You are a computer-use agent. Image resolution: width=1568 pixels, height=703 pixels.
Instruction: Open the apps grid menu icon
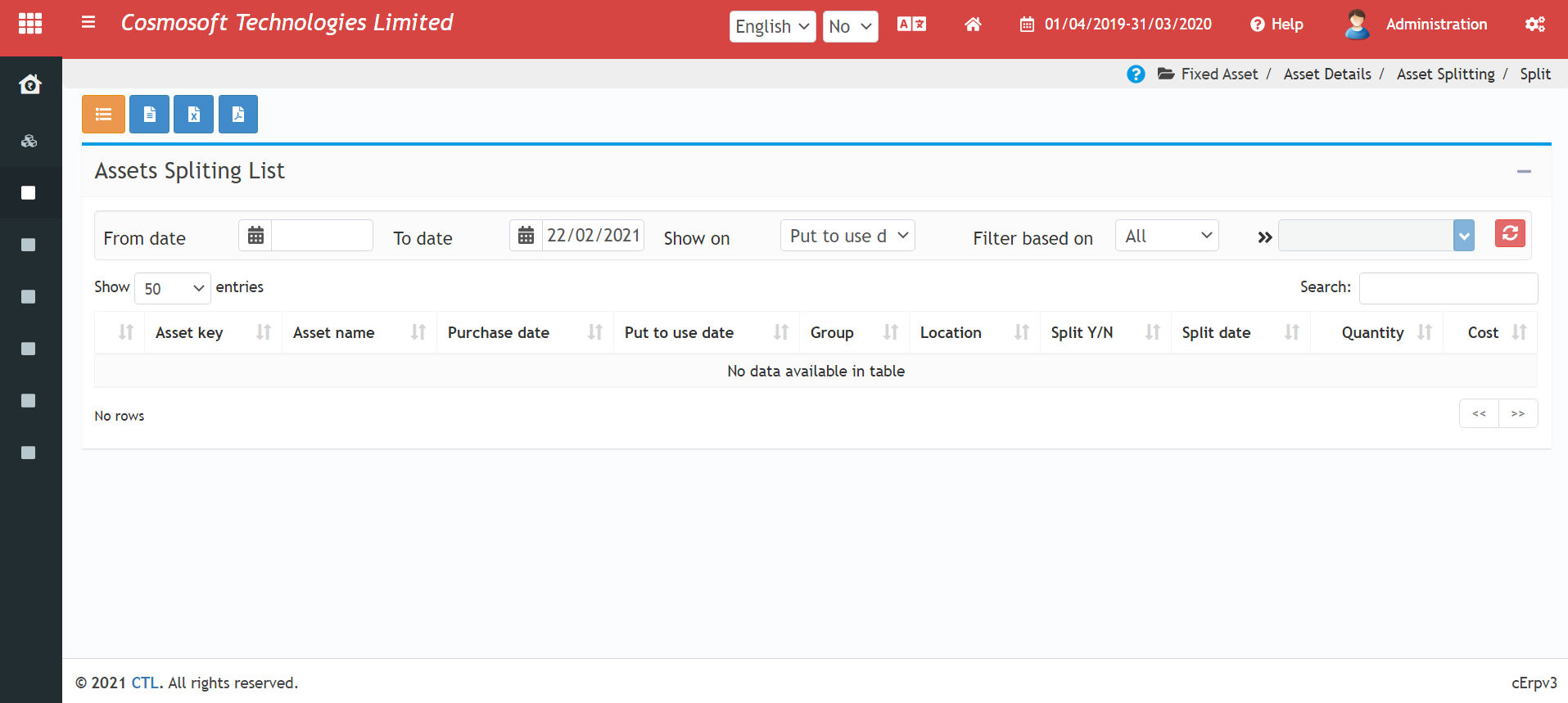[30, 24]
